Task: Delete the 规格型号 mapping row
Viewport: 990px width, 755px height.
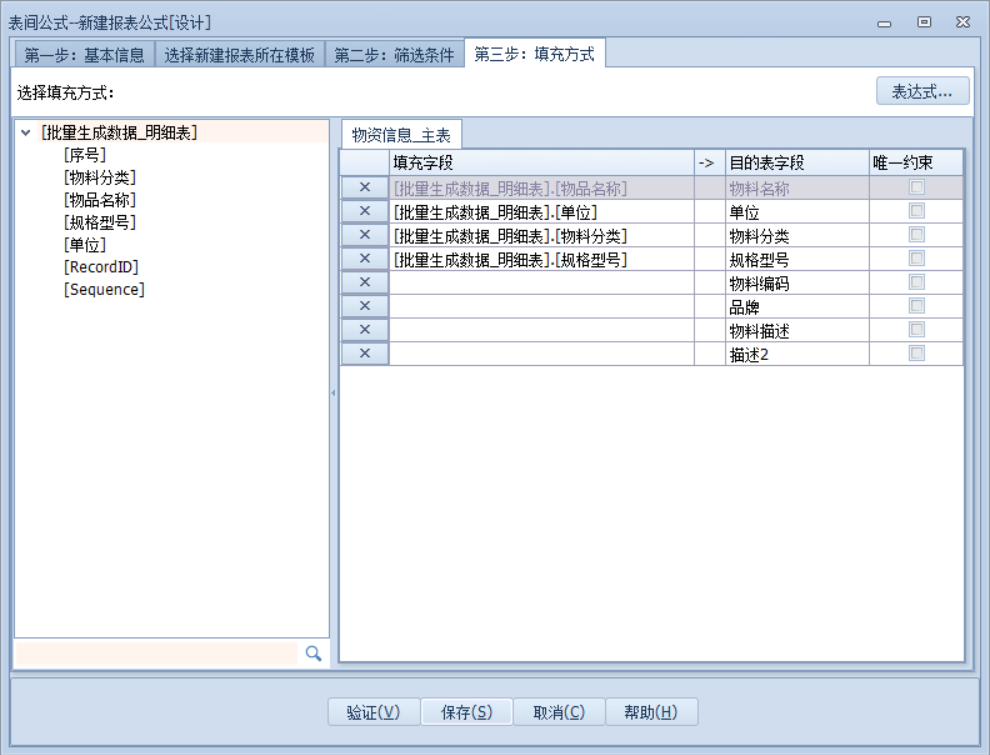Action: 365,259
